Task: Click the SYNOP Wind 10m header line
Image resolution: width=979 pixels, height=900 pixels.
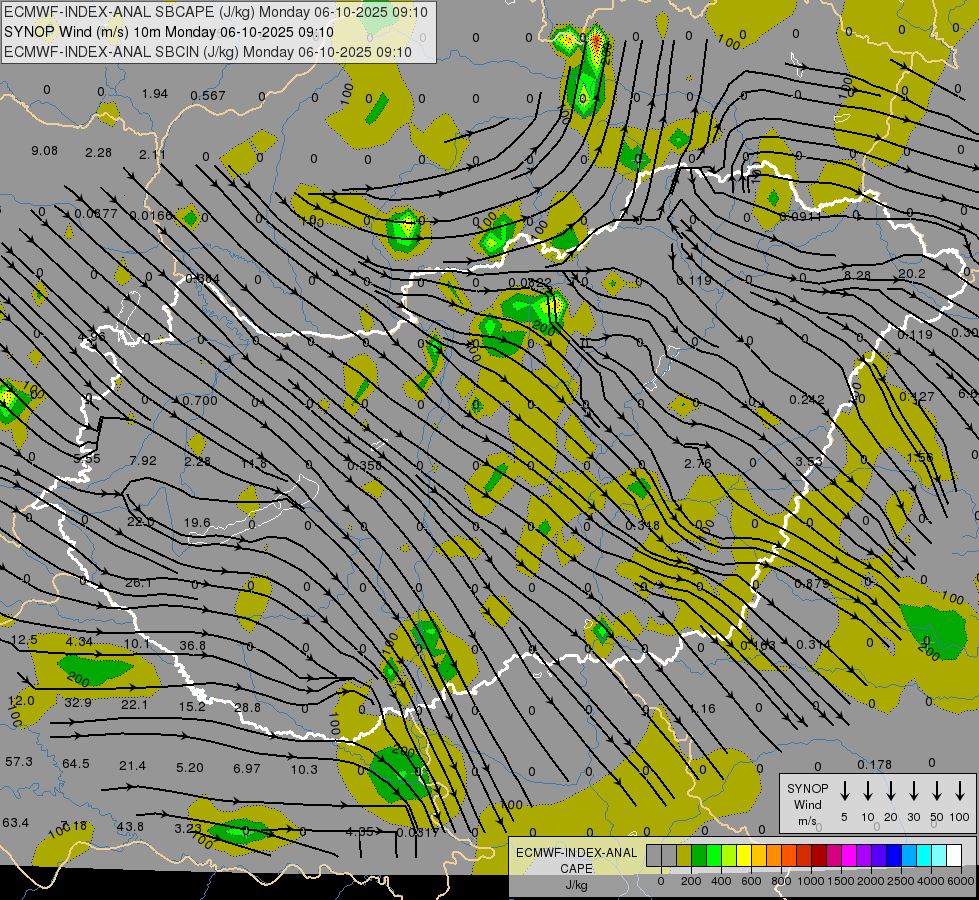Action: click(169, 32)
